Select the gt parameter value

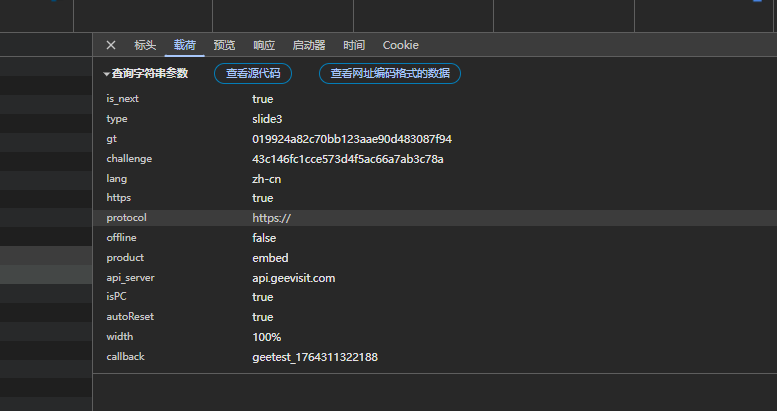pos(352,139)
